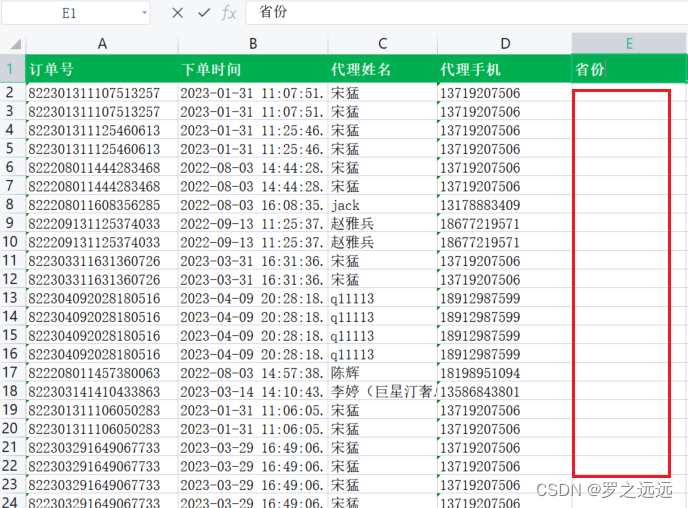Click order 82230409028180516 in row 13

click(102, 298)
